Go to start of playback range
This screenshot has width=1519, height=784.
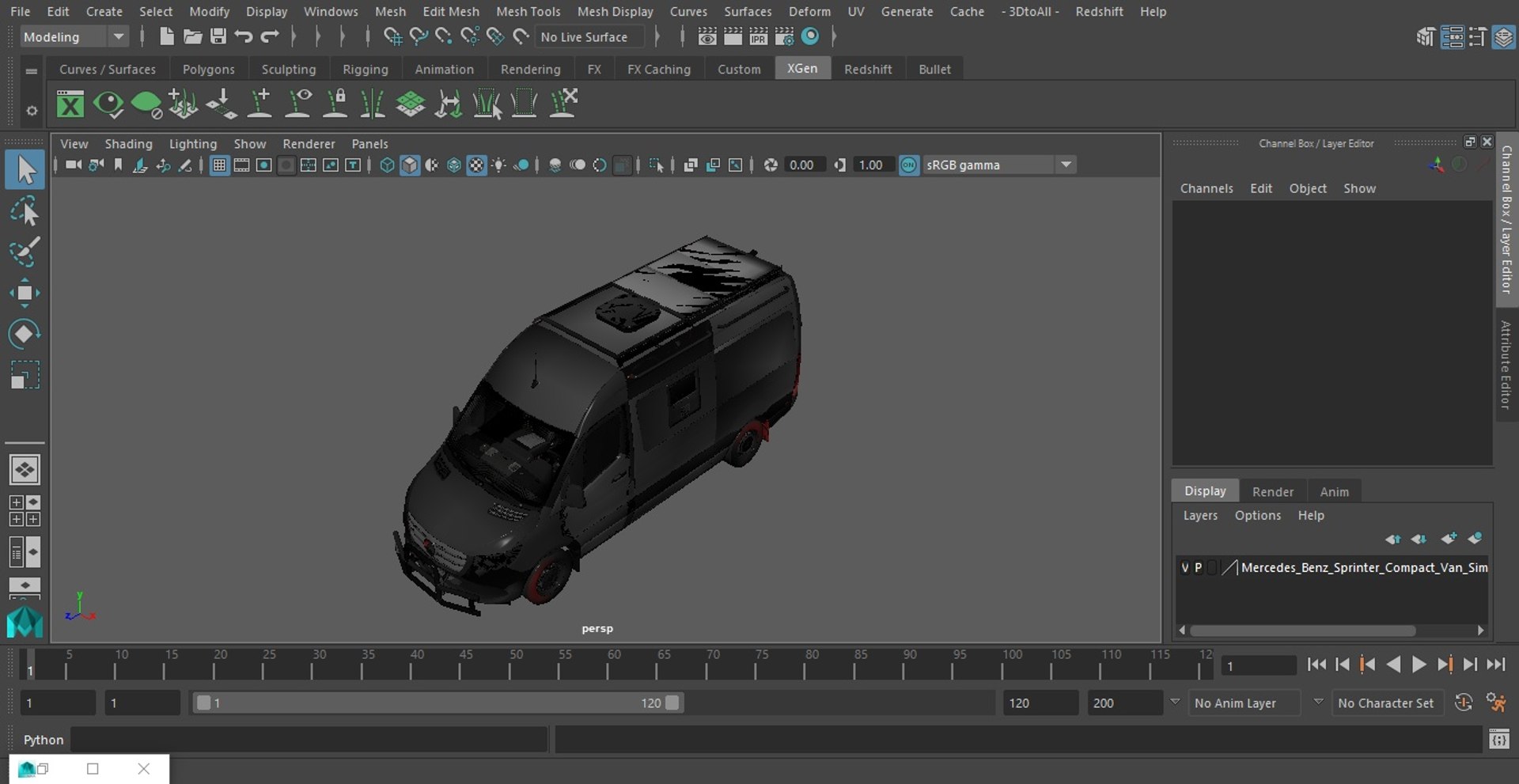[1316, 665]
